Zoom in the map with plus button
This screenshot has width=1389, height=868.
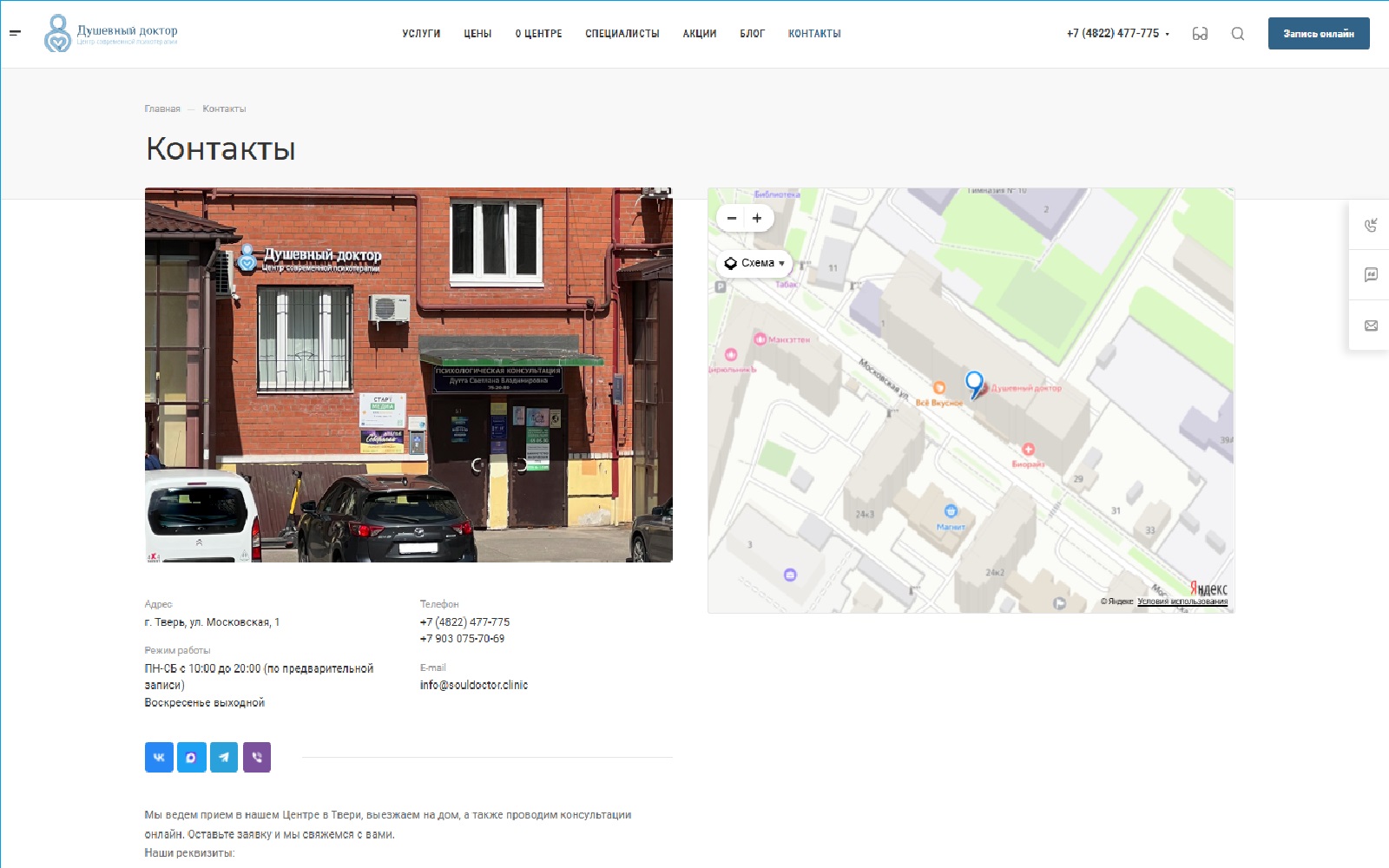pyautogui.click(x=757, y=218)
